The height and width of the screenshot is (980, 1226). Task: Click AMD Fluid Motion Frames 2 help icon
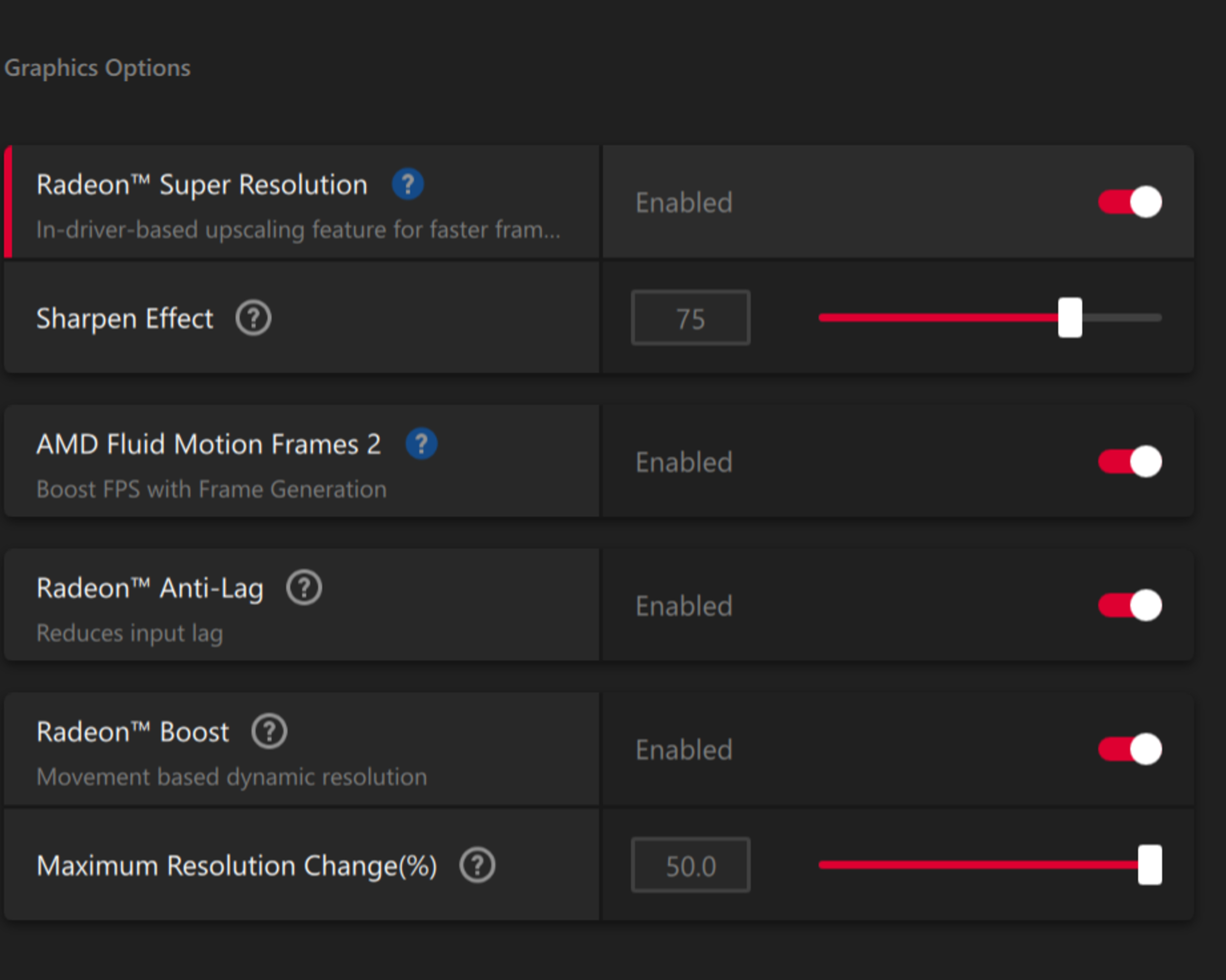(x=421, y=444)
